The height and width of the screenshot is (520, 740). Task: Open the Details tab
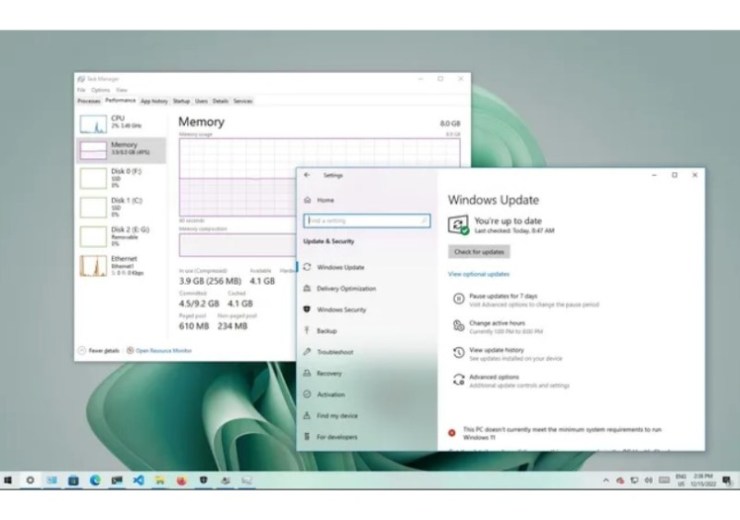point(220,101)
